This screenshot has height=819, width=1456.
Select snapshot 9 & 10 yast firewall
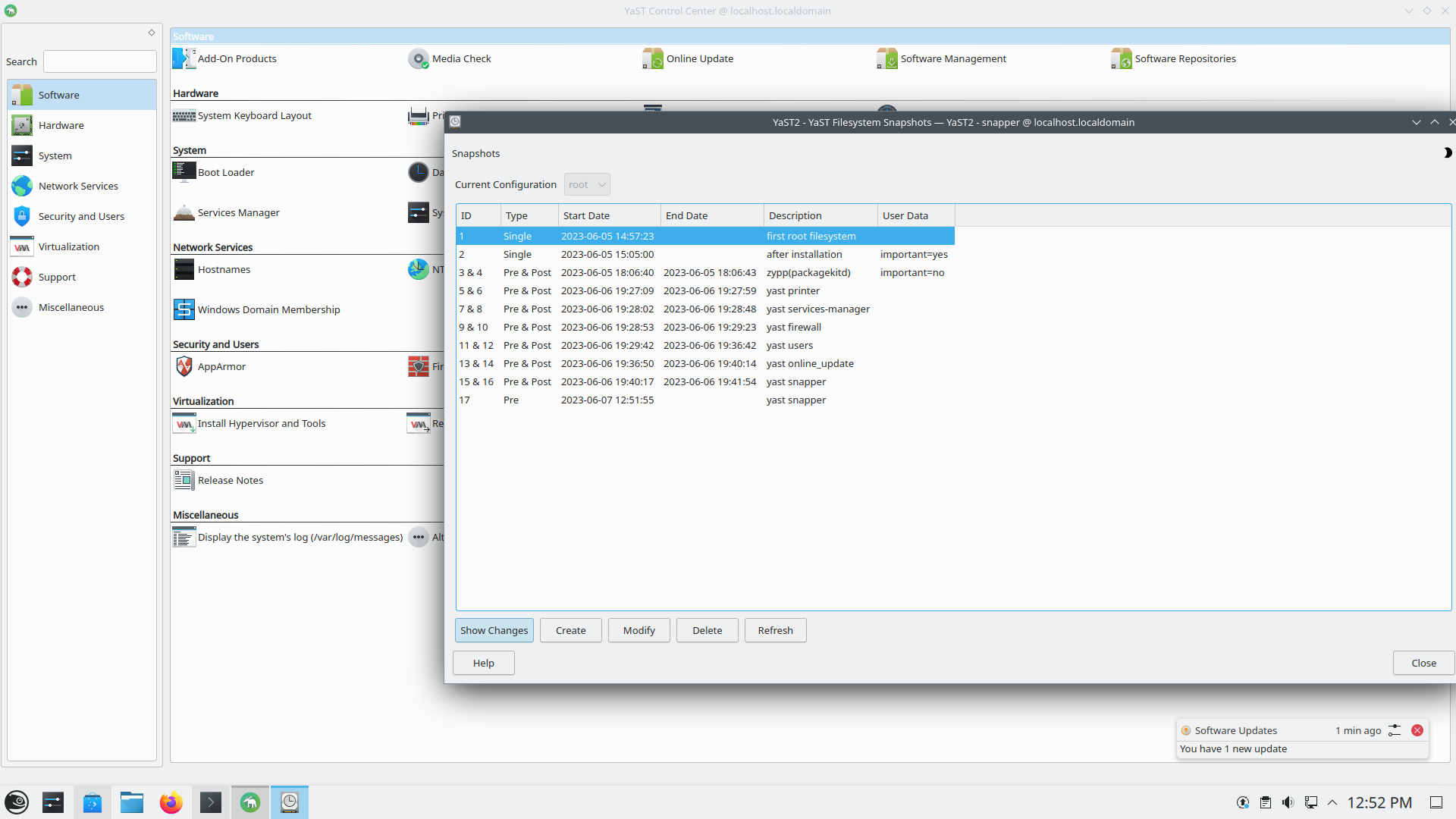coord(705,327)
